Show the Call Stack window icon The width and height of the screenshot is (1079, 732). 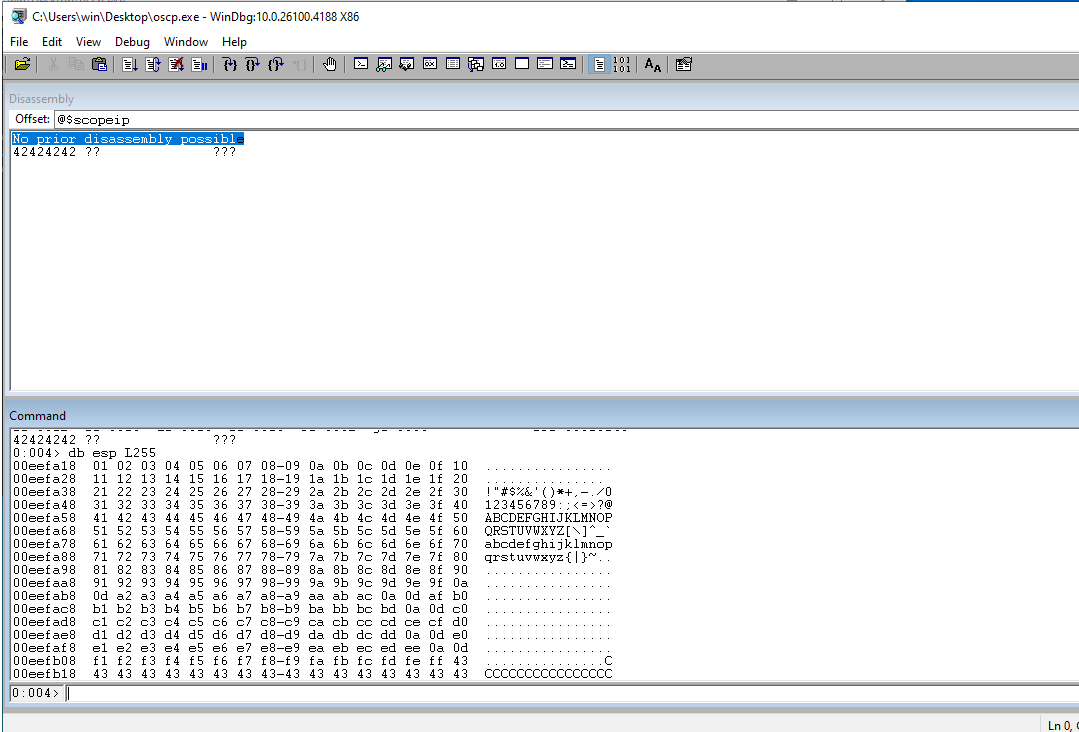pyautogui.click(x=476, y=65)
